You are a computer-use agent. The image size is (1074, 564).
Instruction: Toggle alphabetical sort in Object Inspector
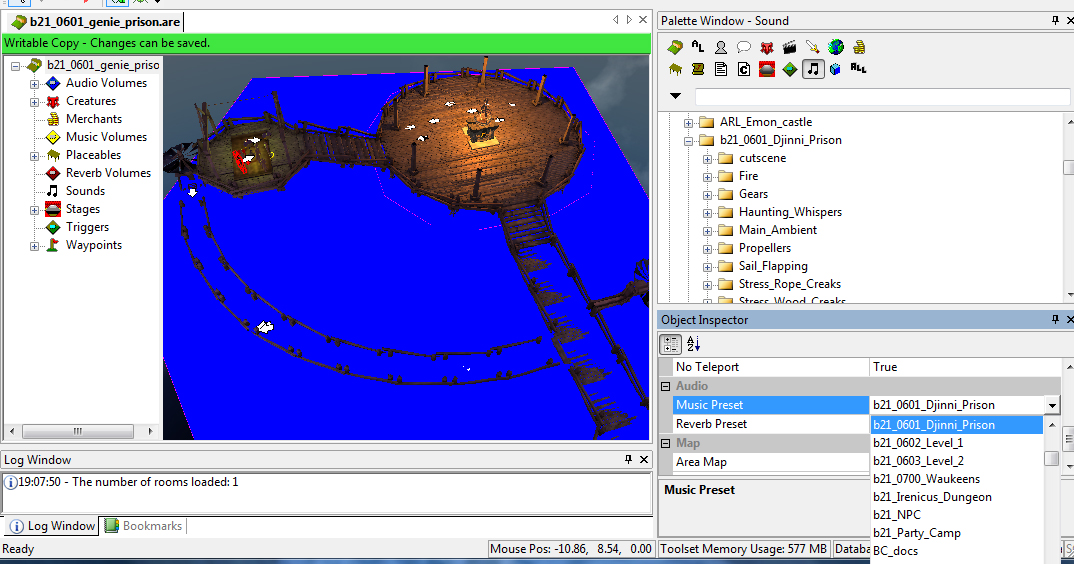pos(693,344)
